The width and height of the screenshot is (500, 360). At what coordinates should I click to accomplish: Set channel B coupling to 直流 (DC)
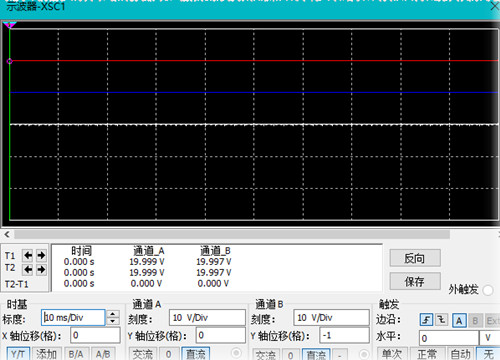coord(316,355)
